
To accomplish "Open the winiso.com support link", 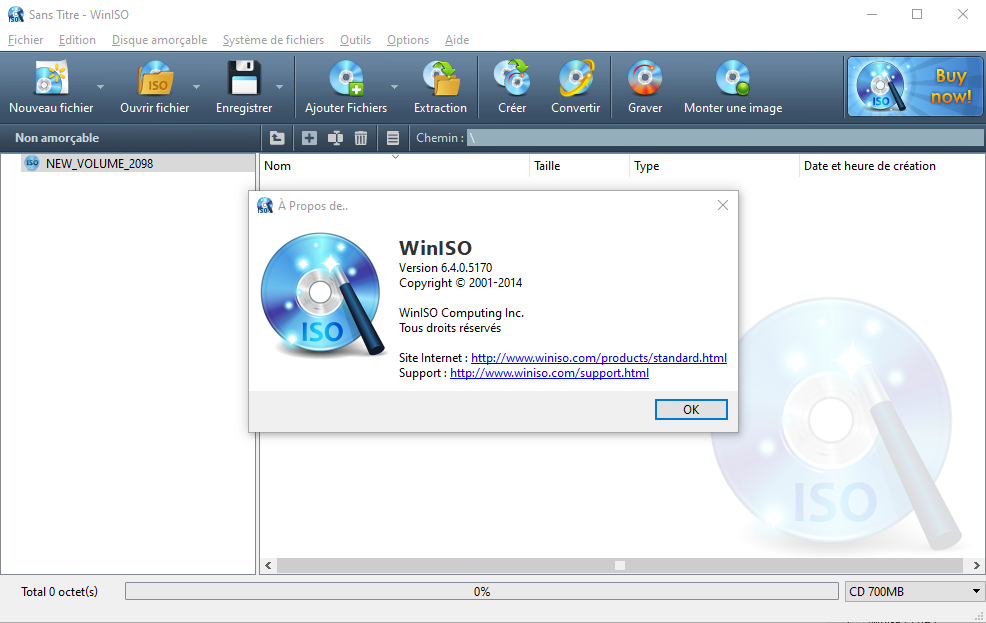I will tap(549, 373).
